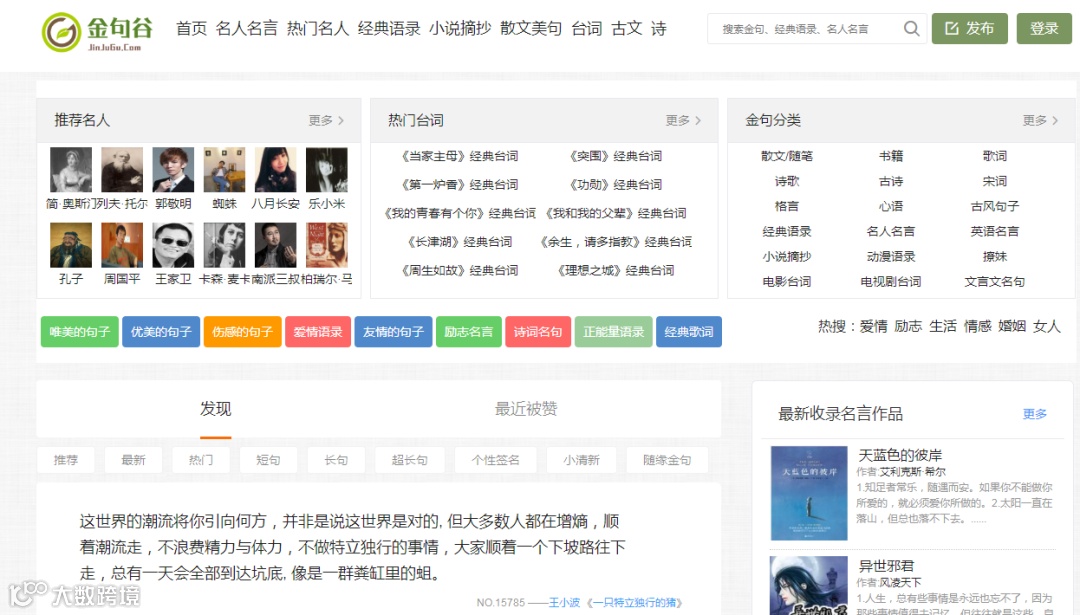
Task: Open 郭敬明's portrait thumbnail
Action: point(173,169)
